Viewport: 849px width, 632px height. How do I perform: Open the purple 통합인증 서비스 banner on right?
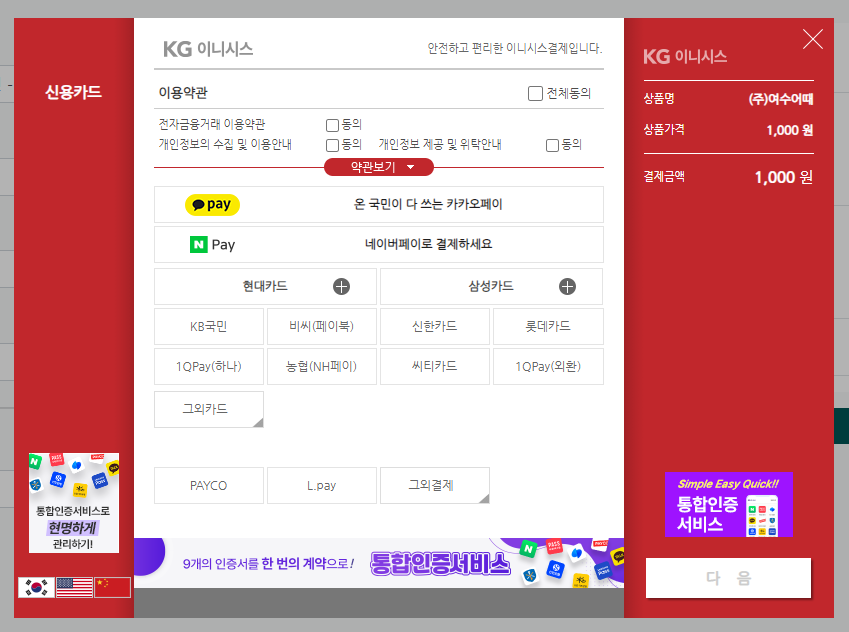click(x=728, y=504)
